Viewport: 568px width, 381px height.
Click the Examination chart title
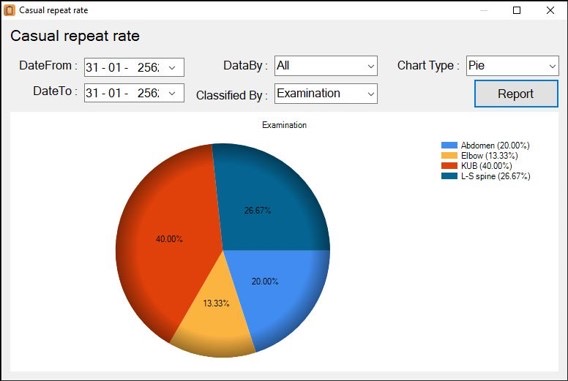click(284, 125)
